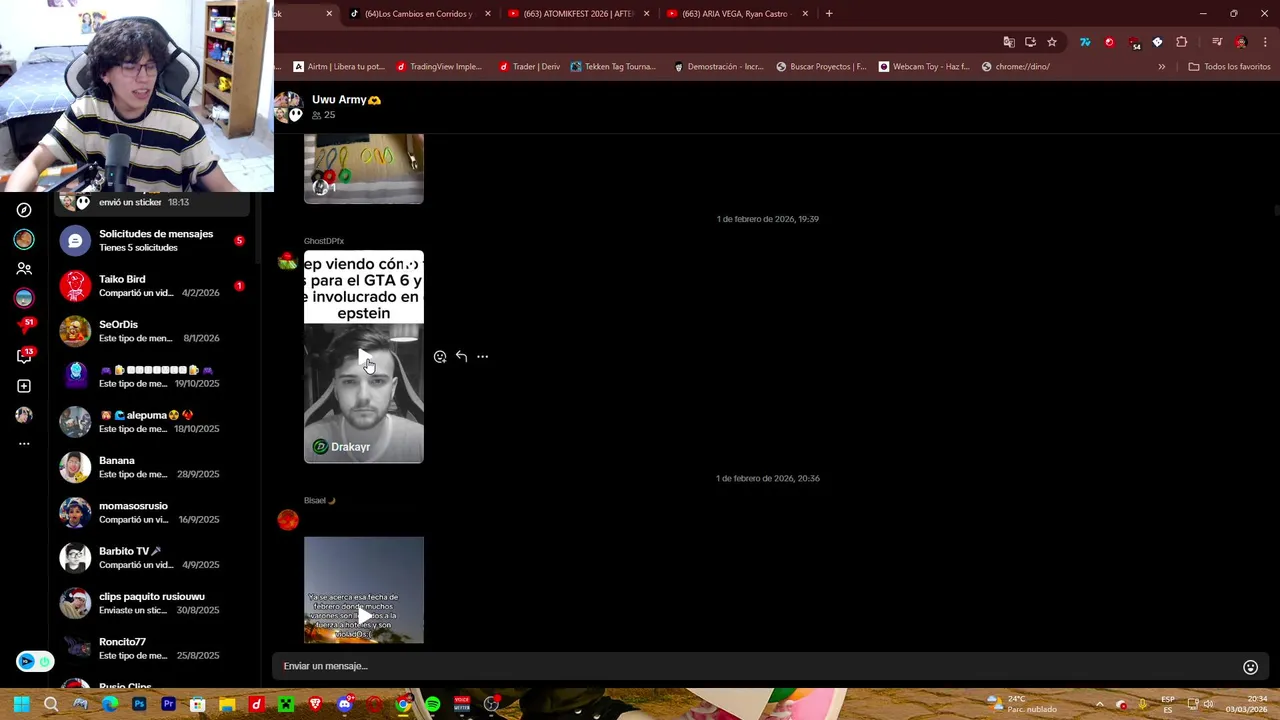This screenshot has width=1280, height=720.
Task: Open the Tekken Tag Tourna... bookmark
Action: click(x=613, y=67)
